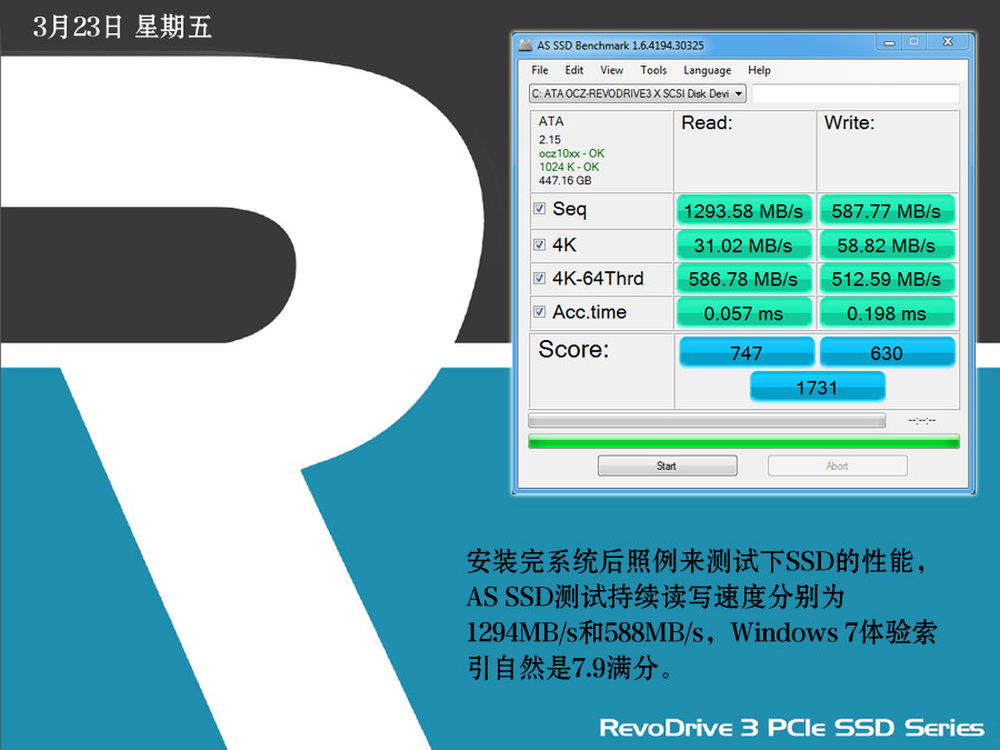Click the total score 1731
The image size is (1000, 750).
[817, 386]
